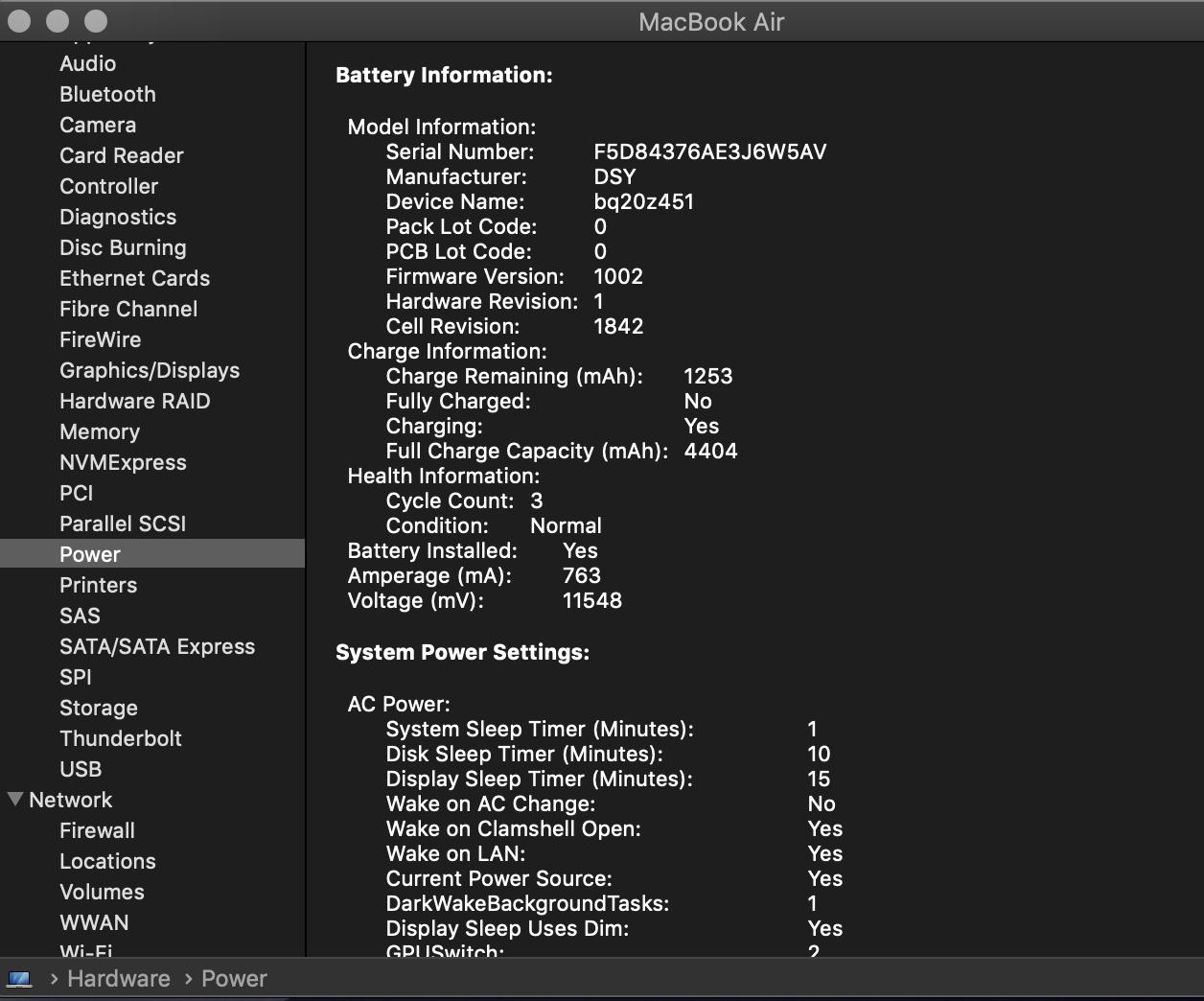Click the Display Sleep Timer value 15

coord(819,779)
